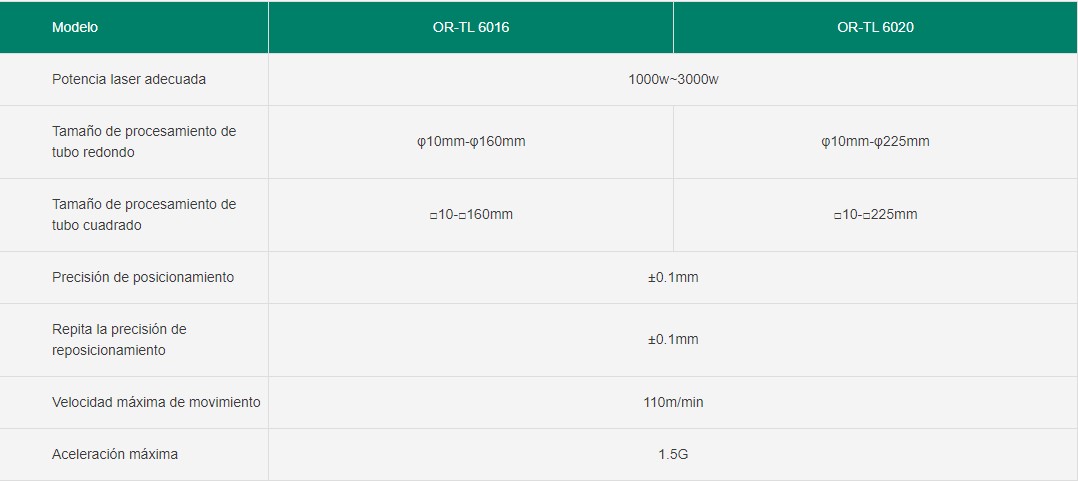The width and height of the screenshot is (1078, 481).
Task: Select the OR-TL 6020 column header
Action: (x=876, y=27)
